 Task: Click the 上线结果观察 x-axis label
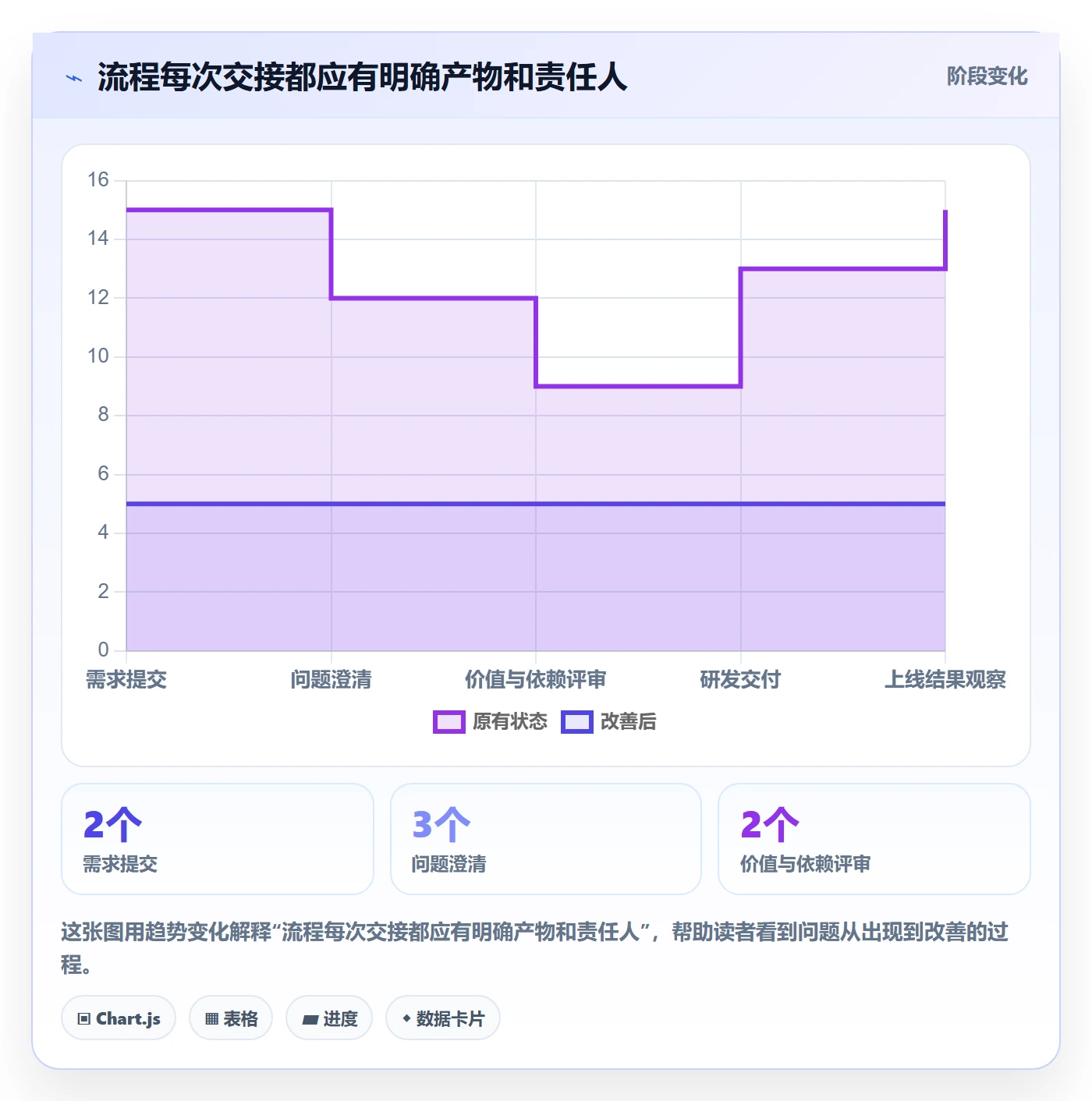coord(945,680)
